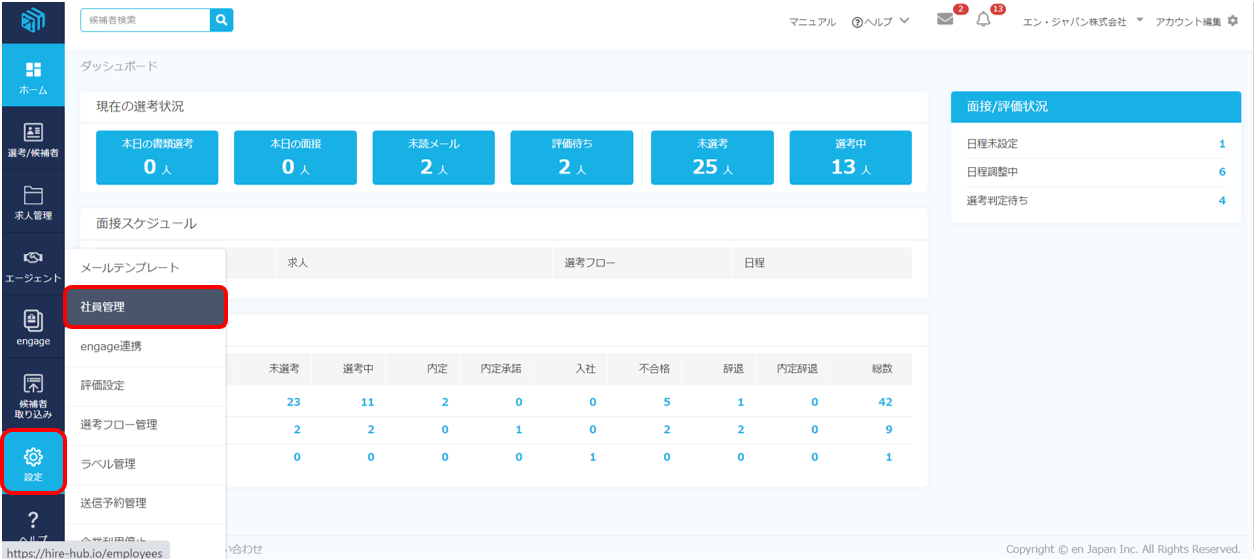The image size is (1254, 560).
Task: Select 社員管理 from the settings menu
Action: point(145,307)
